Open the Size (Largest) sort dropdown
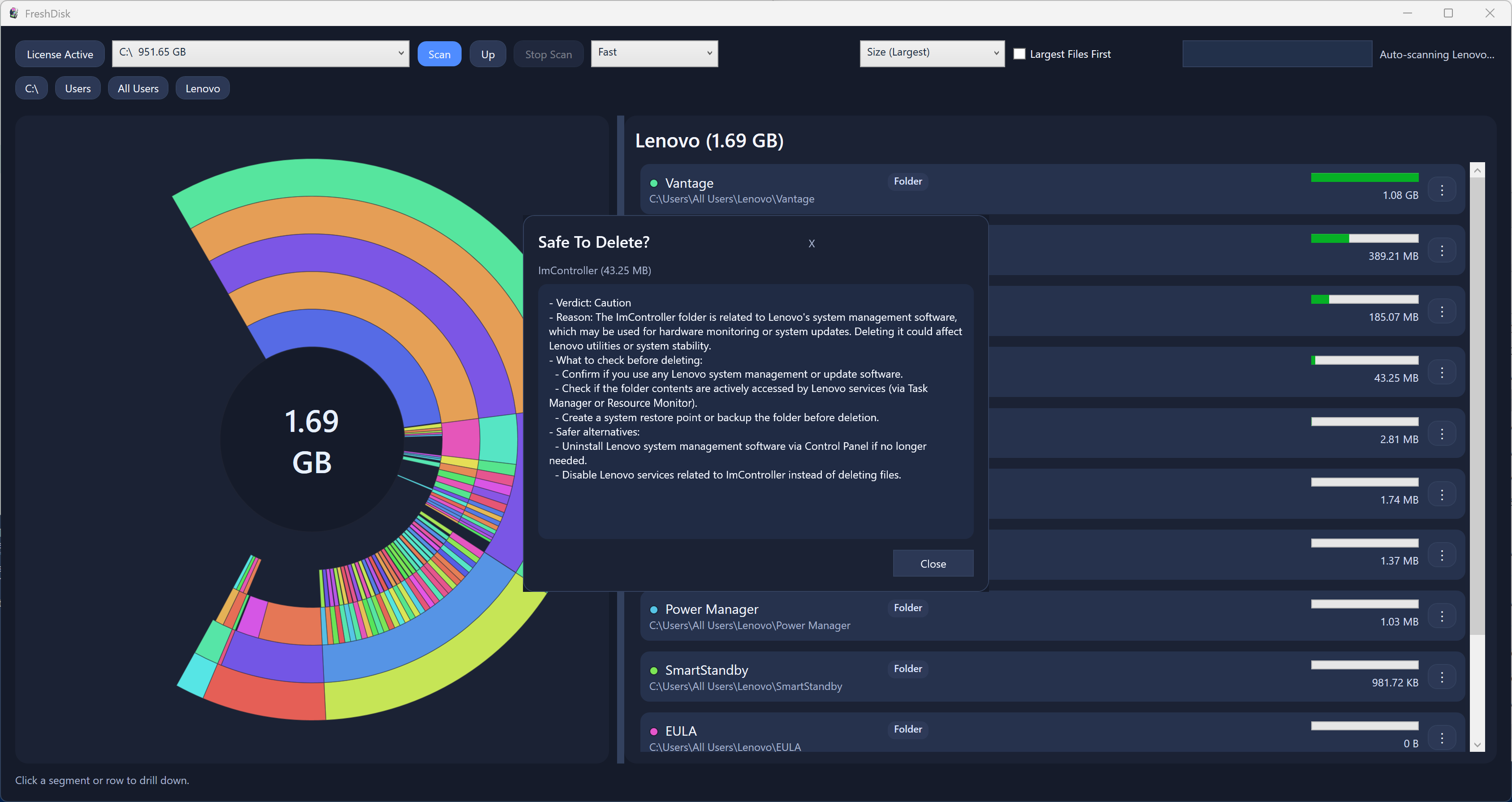Screen dimensions: 1512x802 [932, 53]
